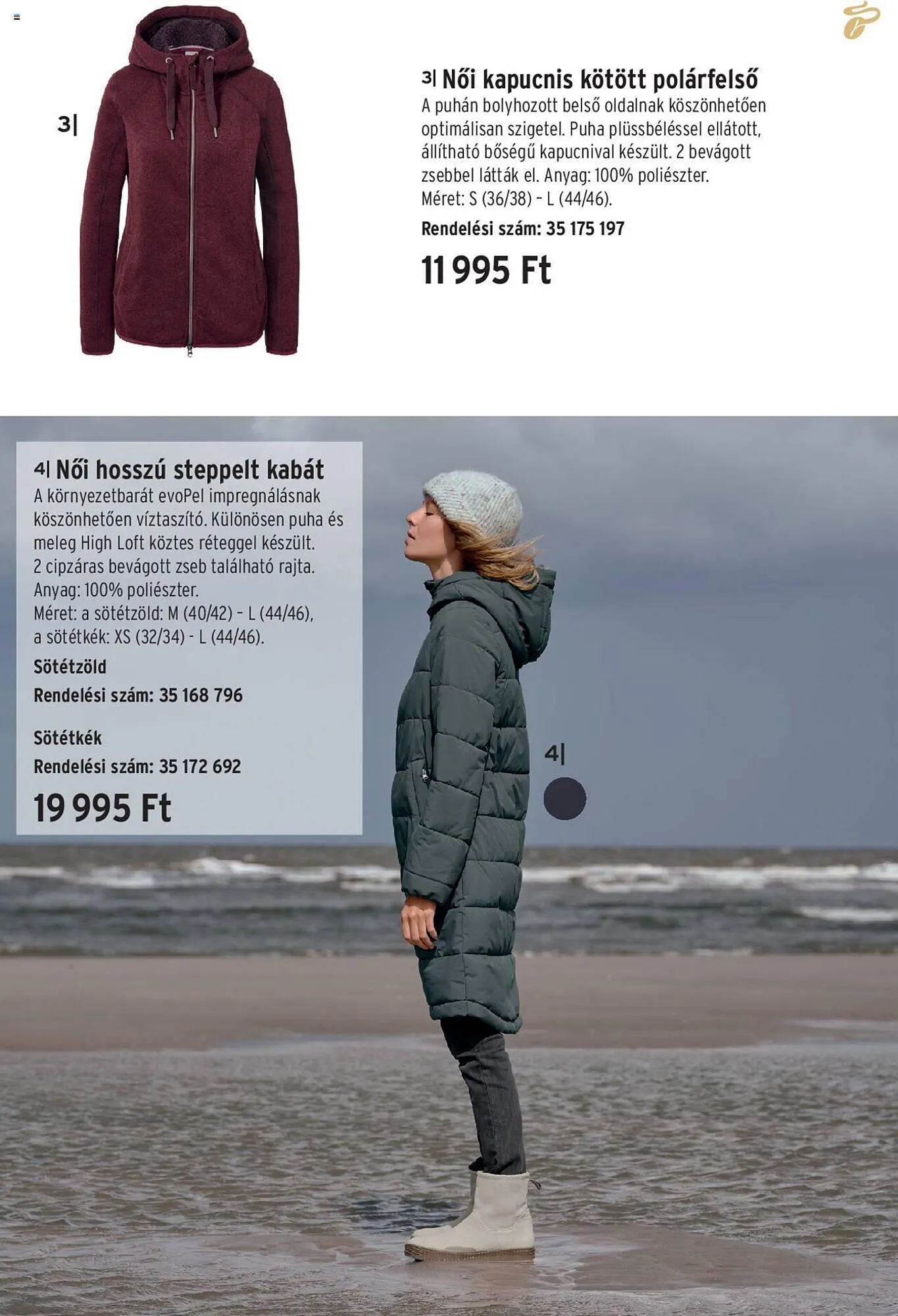Click the '4|' marker above color swatch
Viewport: 898px width, 1316px height.
(x=555, y=753)
